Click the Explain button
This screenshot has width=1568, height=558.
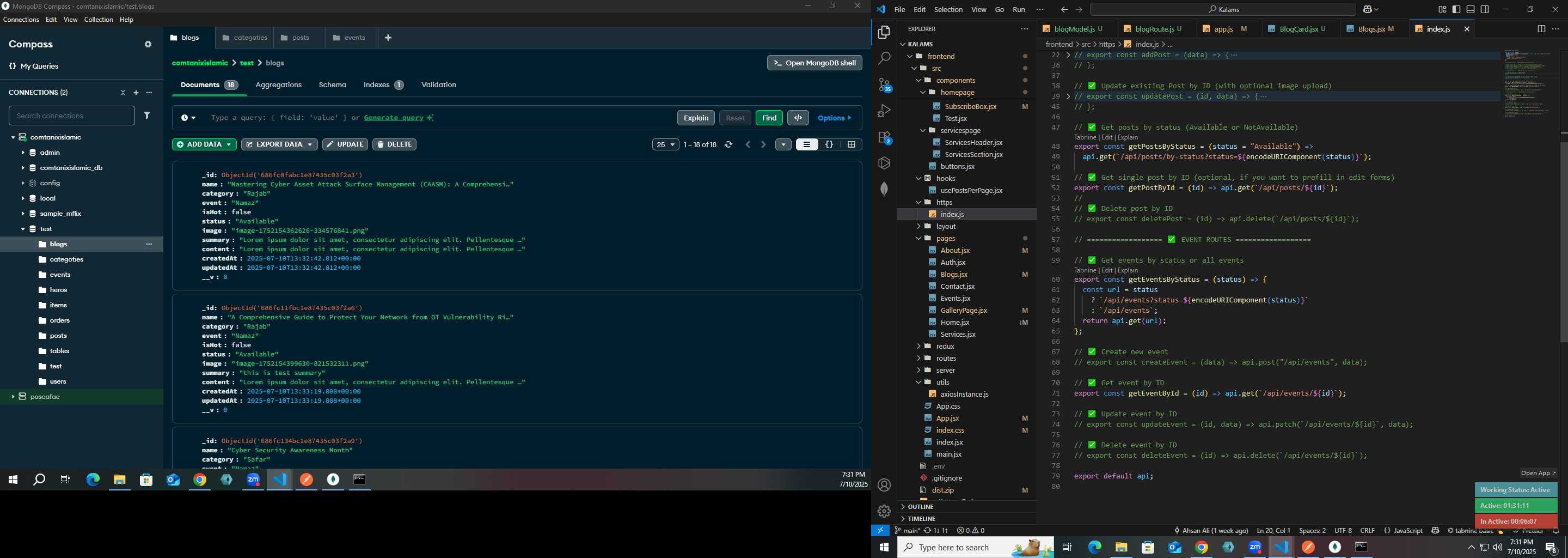(x=696, y=118)
